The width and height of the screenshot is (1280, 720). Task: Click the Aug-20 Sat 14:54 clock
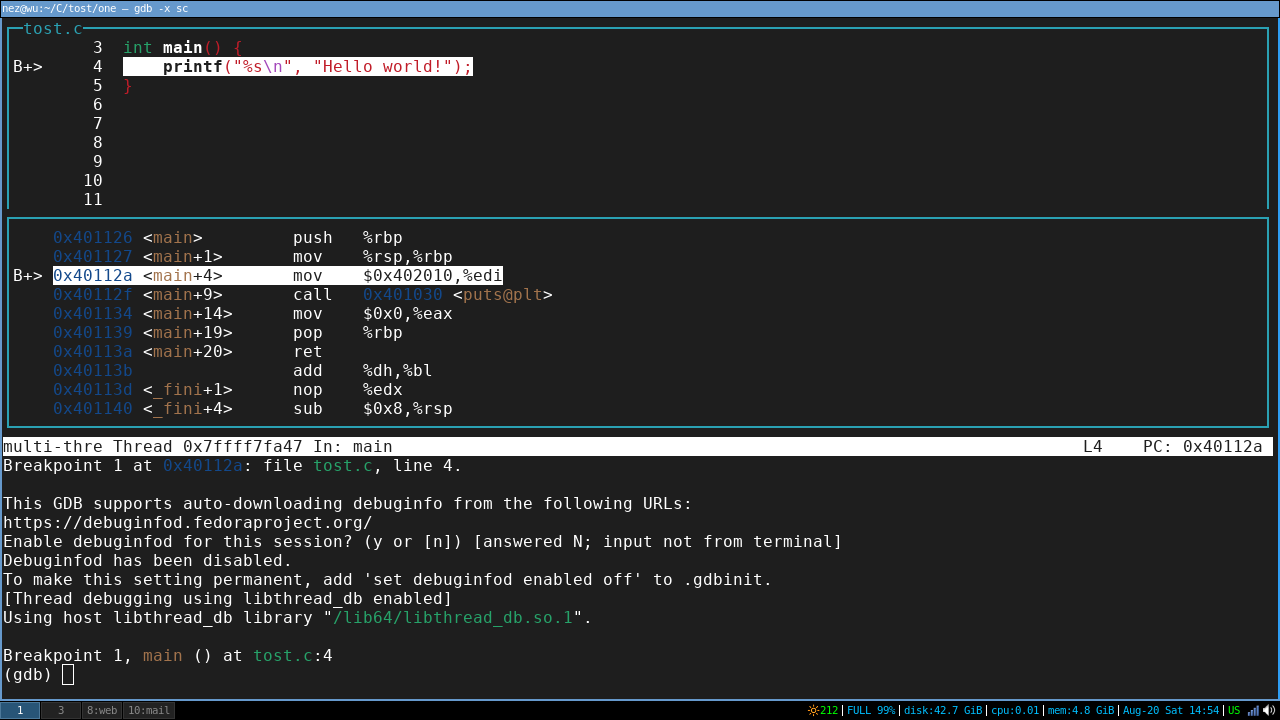(1171, 710)
